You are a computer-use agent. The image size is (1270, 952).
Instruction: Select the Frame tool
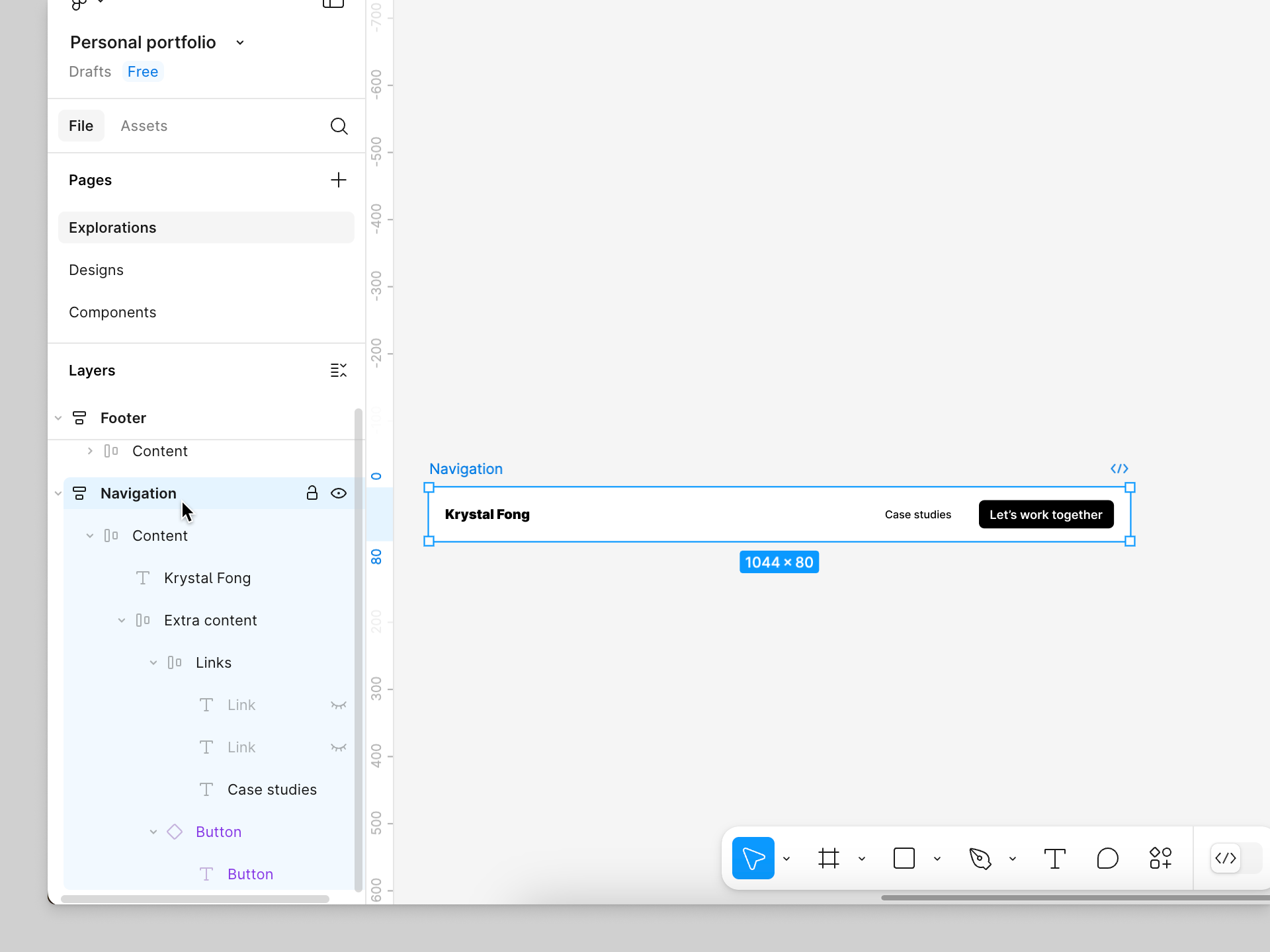click(828, 858)
